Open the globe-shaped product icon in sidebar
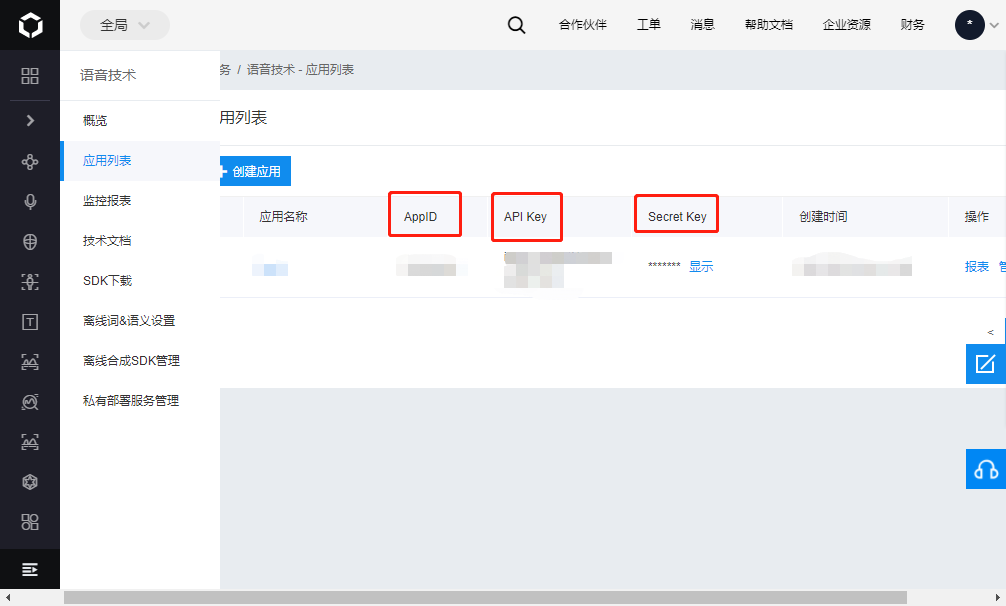 point(30,241)
